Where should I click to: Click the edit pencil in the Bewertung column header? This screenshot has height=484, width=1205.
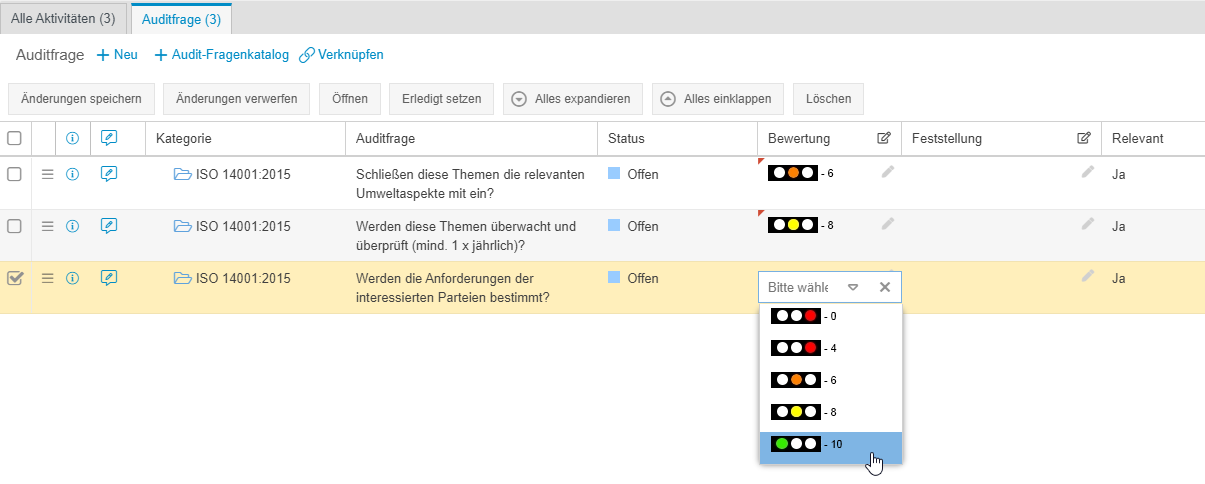click(x=884, y=139)
